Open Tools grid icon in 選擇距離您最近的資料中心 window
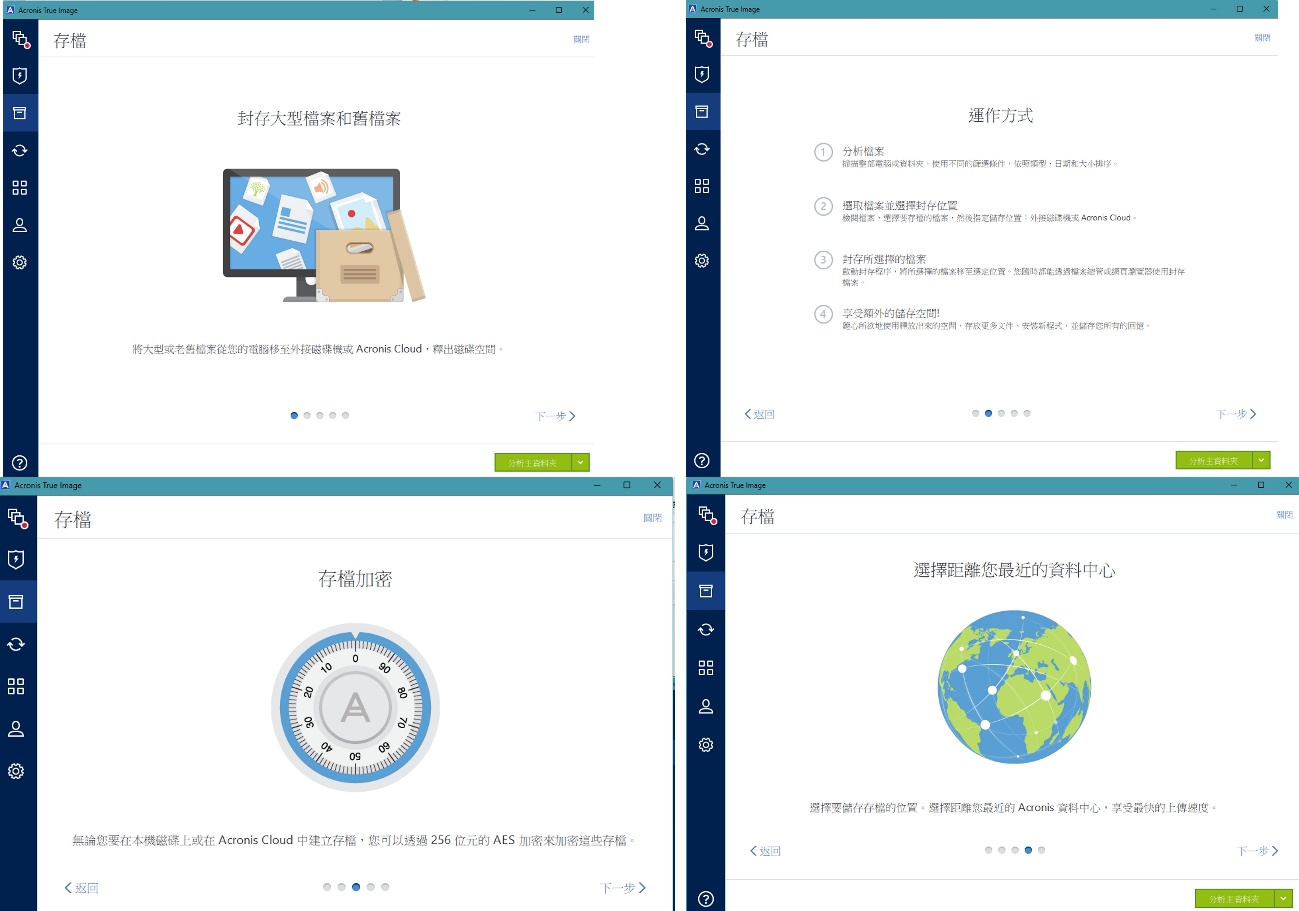 pyautogui.click(x=706, y=667)
